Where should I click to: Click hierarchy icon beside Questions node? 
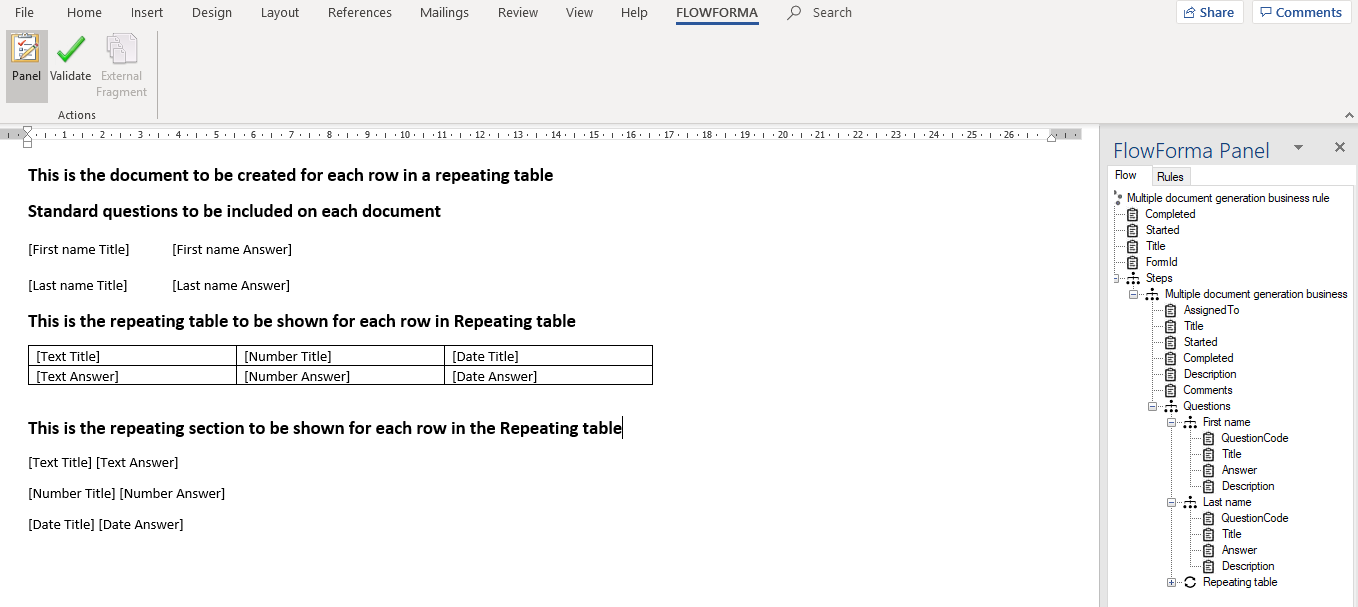click(x=1171, y=406)
